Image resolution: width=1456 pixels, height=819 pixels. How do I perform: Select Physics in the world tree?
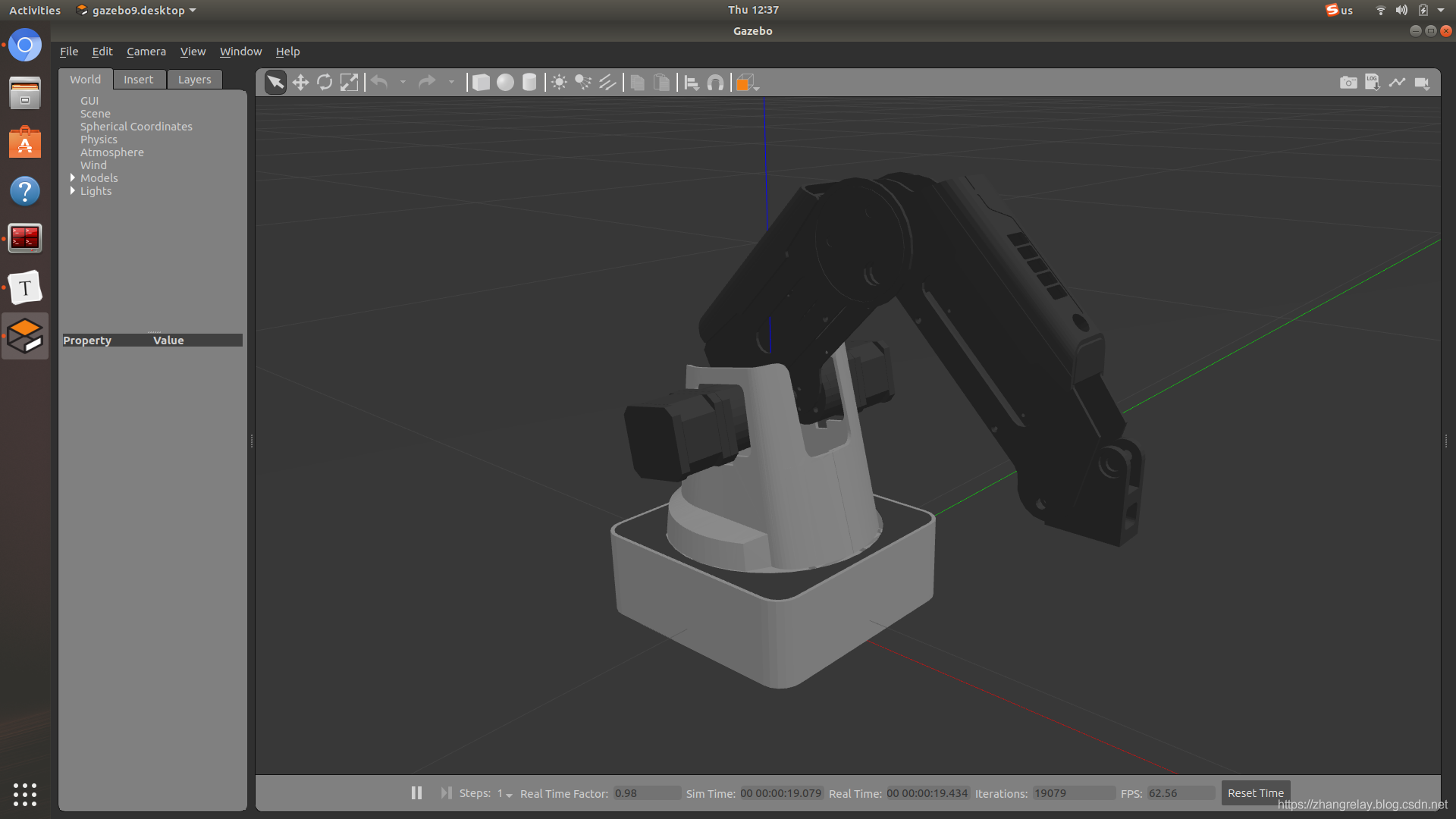click(x=99, y=140)
